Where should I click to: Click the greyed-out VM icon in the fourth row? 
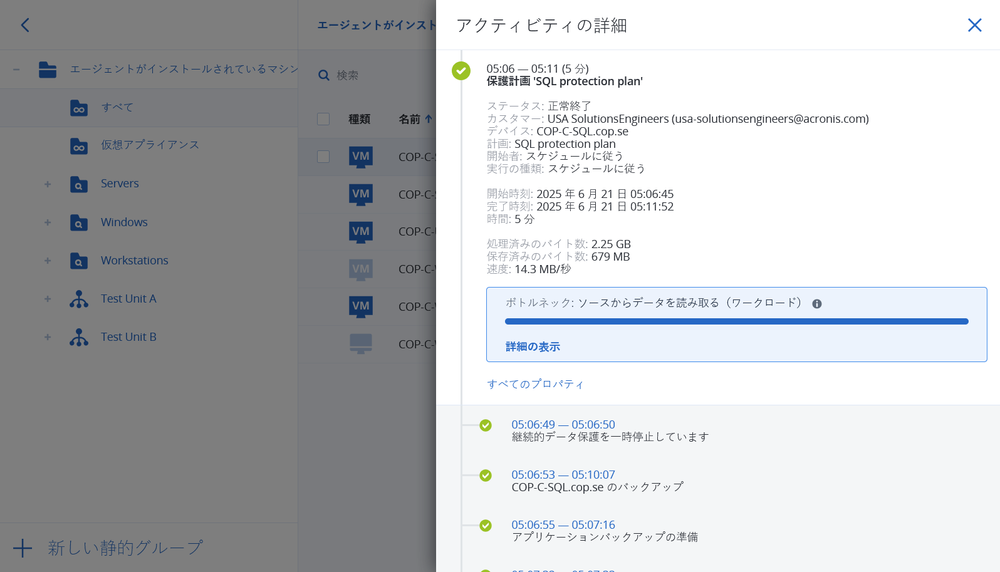(x=361, y=270)
